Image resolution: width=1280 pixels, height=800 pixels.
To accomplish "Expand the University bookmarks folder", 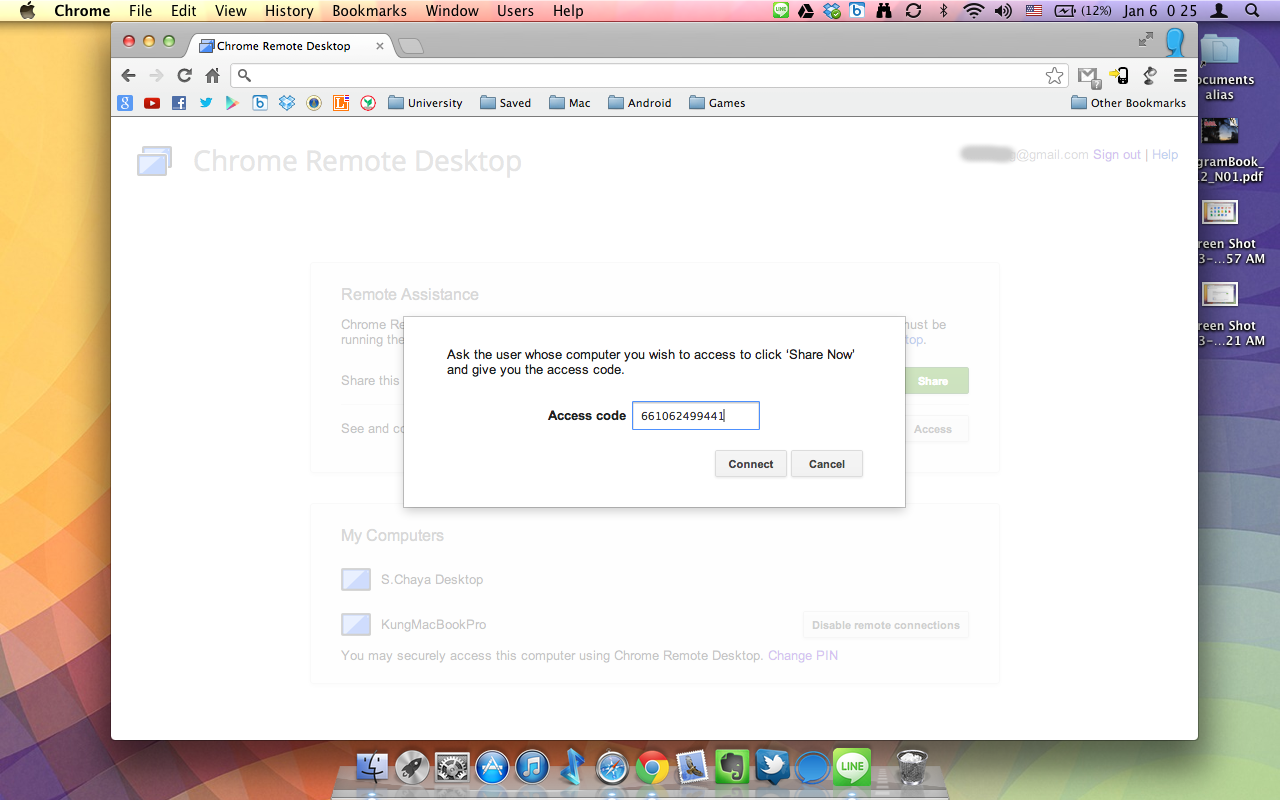I will click(425, 103).
